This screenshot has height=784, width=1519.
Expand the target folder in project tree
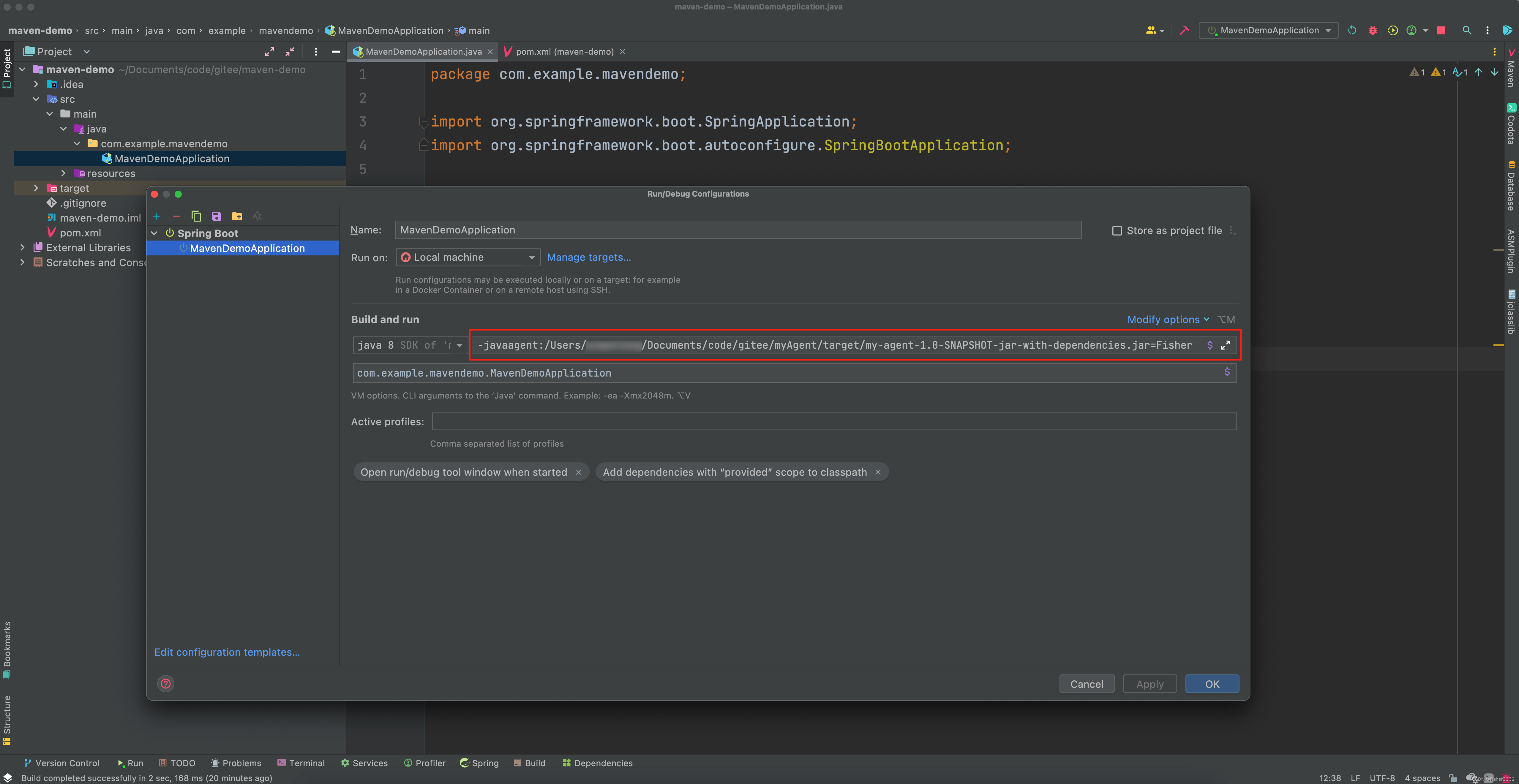click(36, 188)
